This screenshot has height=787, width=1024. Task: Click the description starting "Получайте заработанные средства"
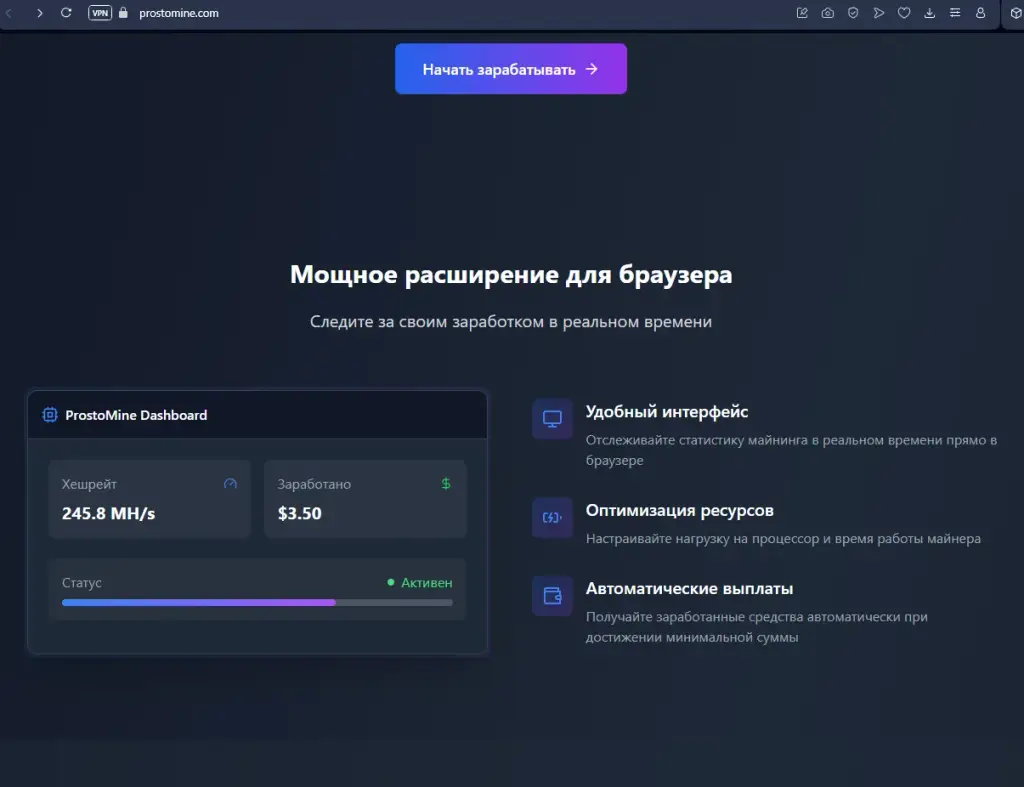click(756, 627)
